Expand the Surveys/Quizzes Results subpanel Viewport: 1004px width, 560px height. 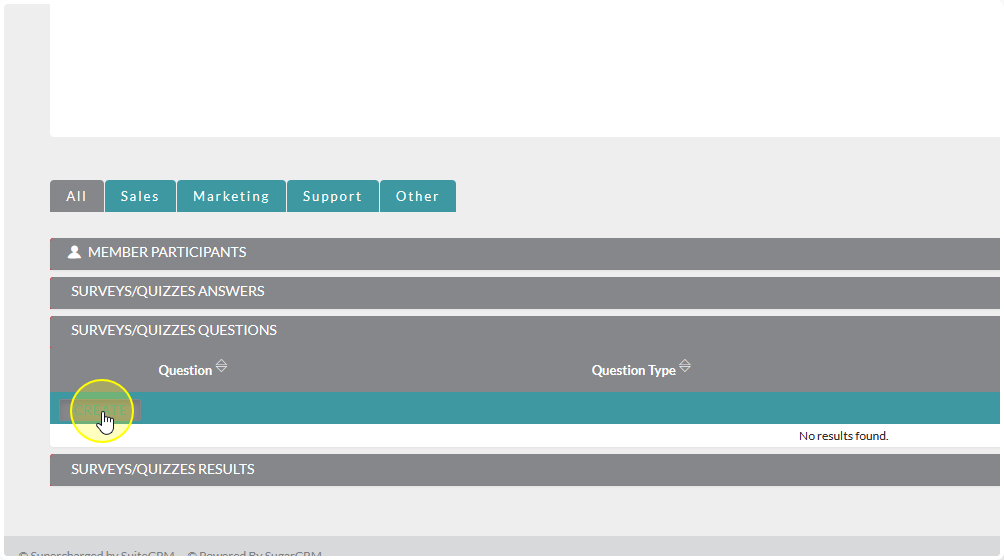point(163,469)
